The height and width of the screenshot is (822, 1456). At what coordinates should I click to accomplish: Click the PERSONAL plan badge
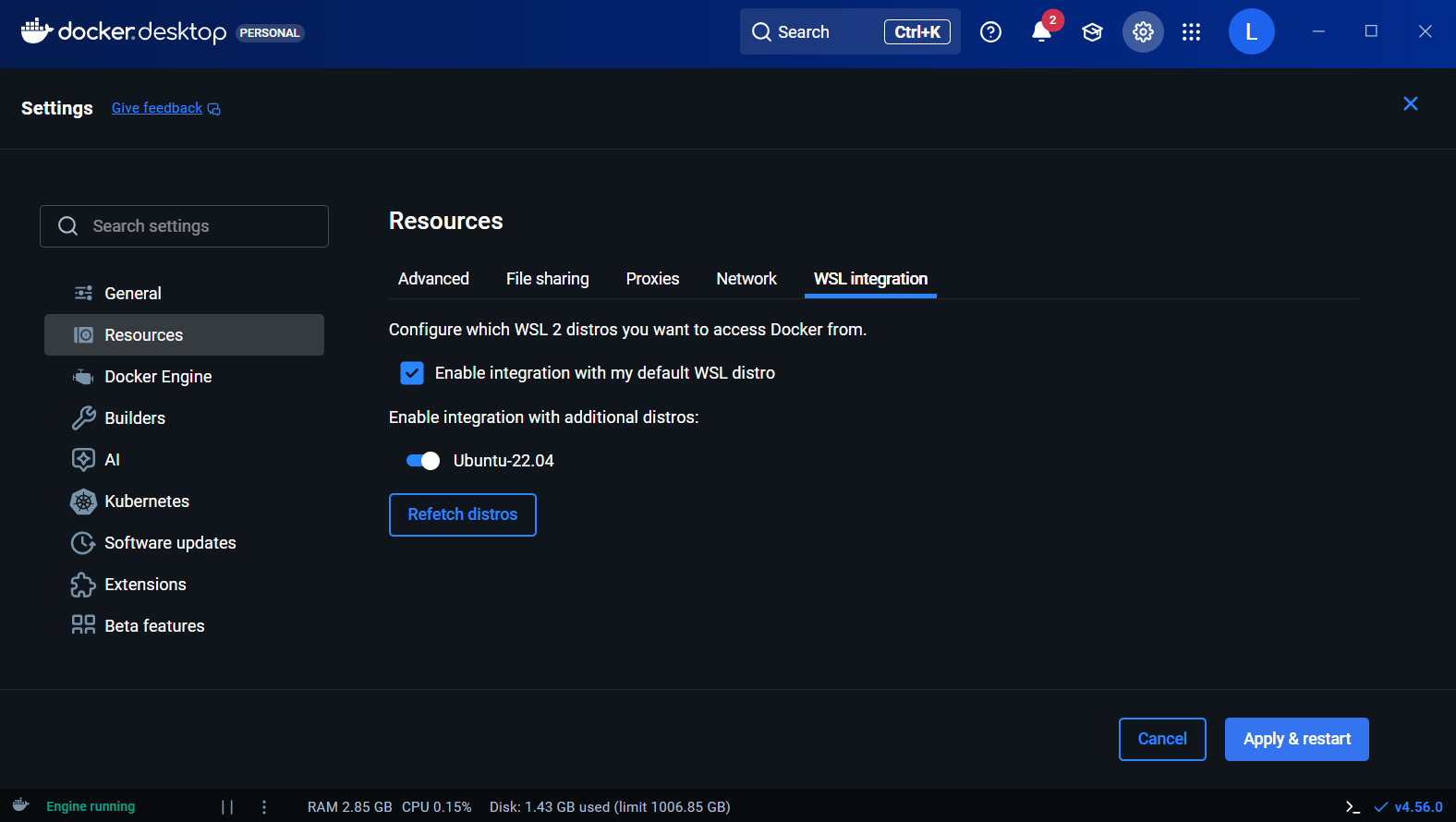tap(270, 33)
